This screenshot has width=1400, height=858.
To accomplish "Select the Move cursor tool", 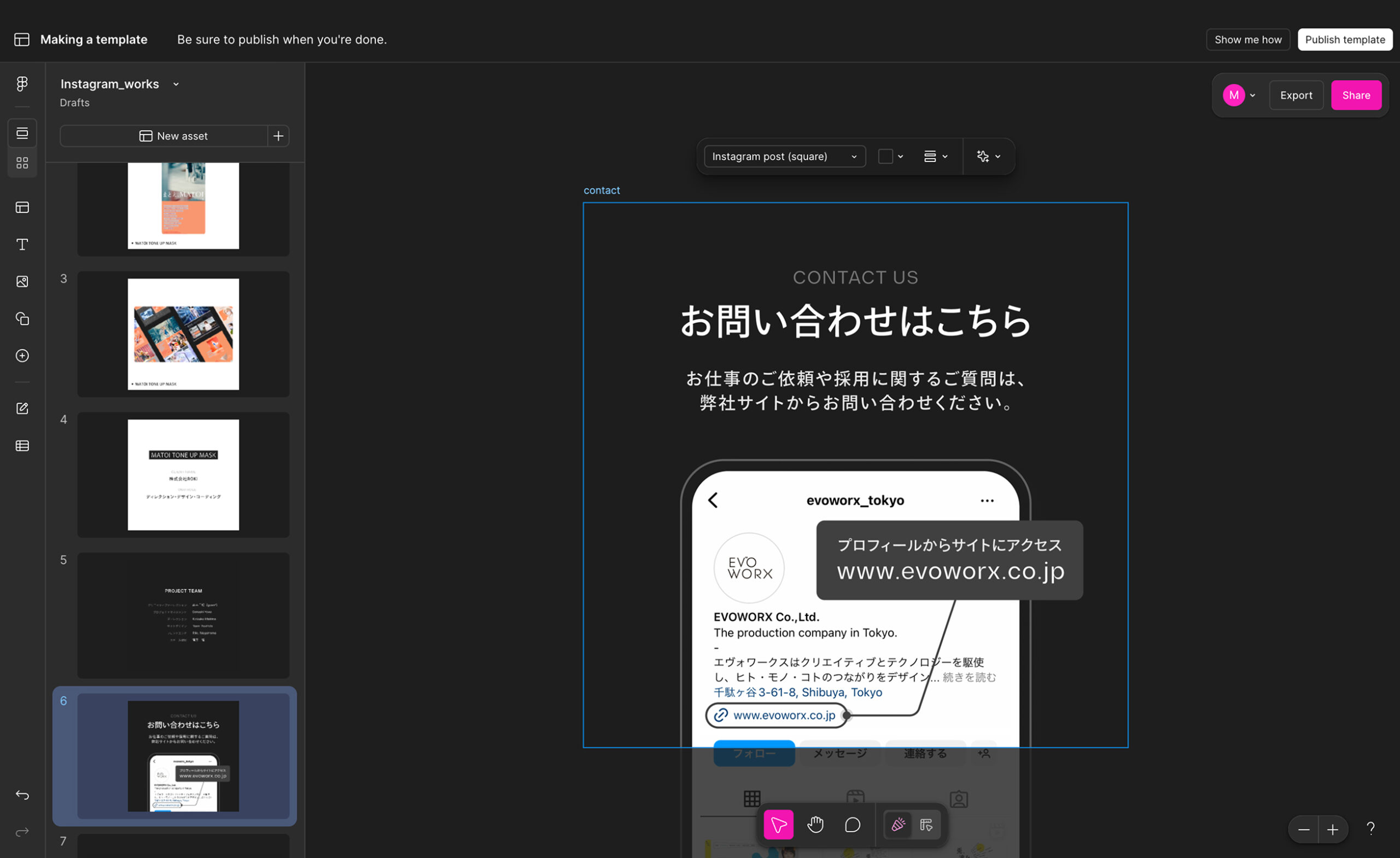I will click(778, 825).
